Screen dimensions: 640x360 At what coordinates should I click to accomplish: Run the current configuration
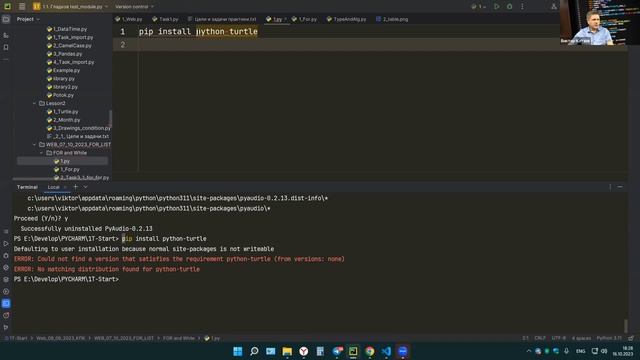tap(497, 7)
